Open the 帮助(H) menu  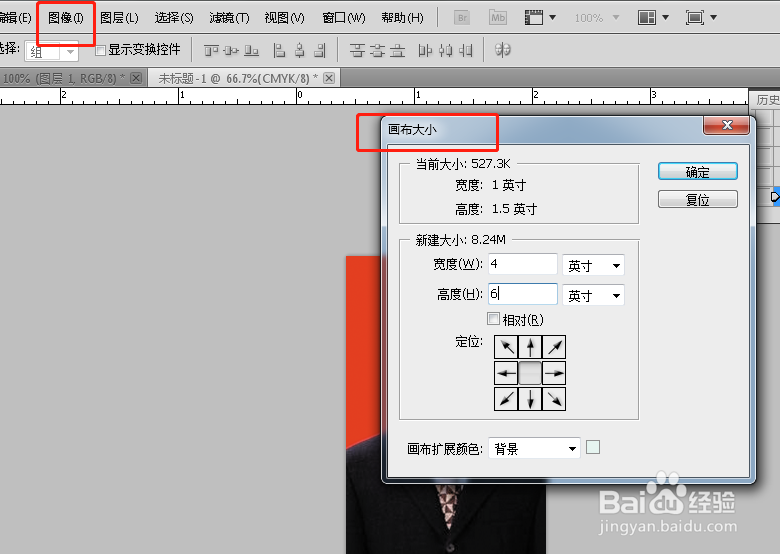402,18
